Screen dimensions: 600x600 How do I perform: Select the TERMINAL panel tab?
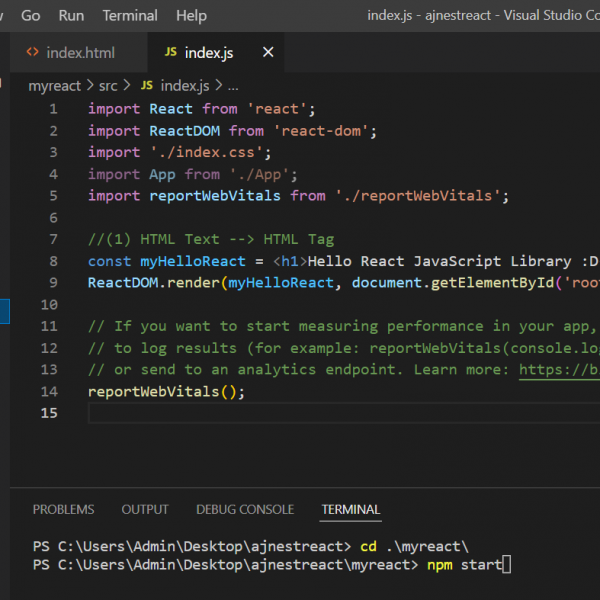click(x=350, y=509)
